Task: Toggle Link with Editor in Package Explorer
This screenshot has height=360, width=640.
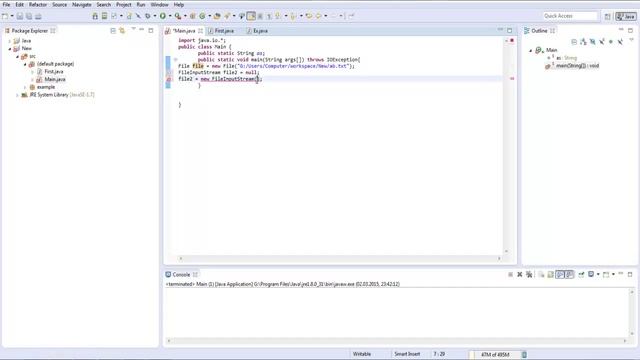Action: (x=122, y=31)
